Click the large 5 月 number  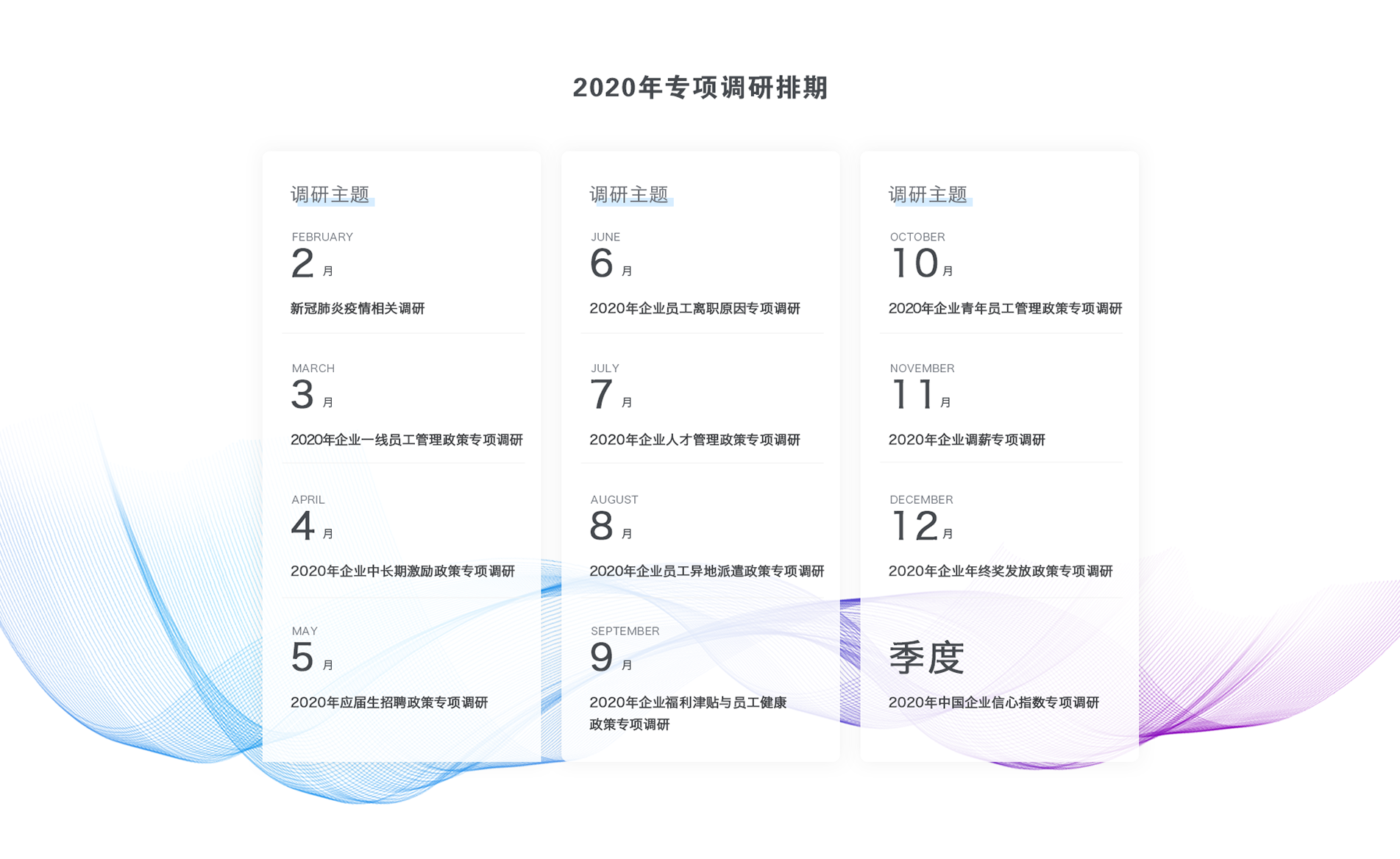point(313,657)
